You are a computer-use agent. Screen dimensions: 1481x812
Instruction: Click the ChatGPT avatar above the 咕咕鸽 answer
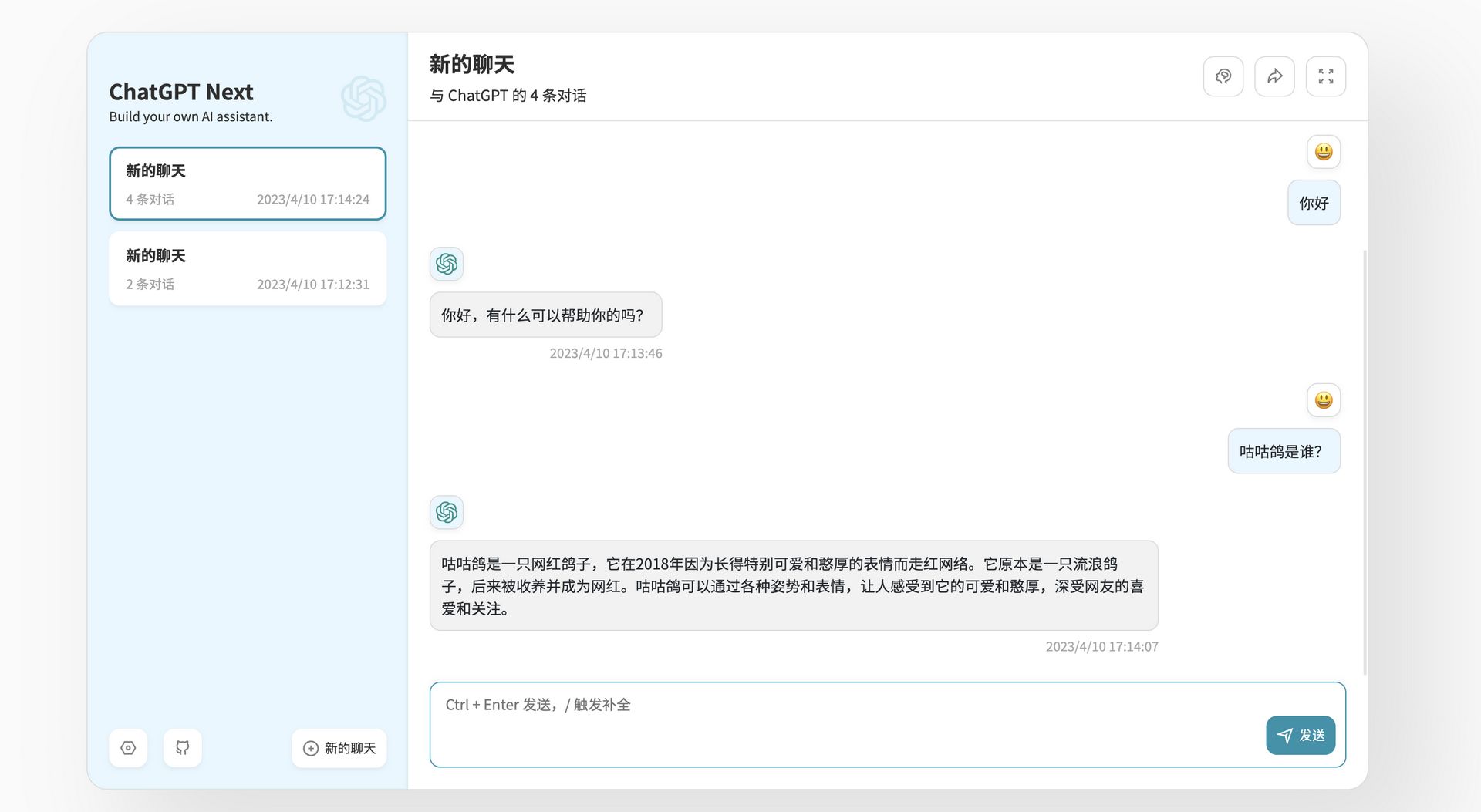point(447,512)
